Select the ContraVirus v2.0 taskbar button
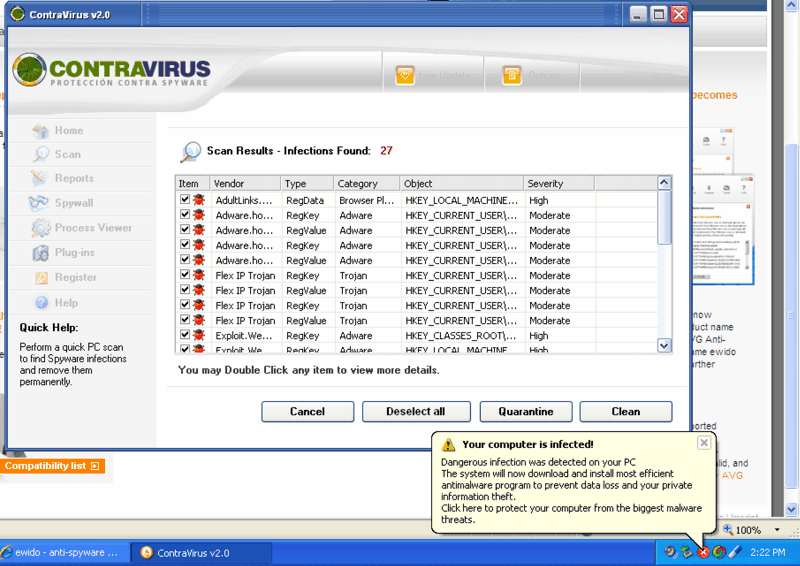This screenshot has width=800, height=566. pyautogui.click(x=201, y=553)
